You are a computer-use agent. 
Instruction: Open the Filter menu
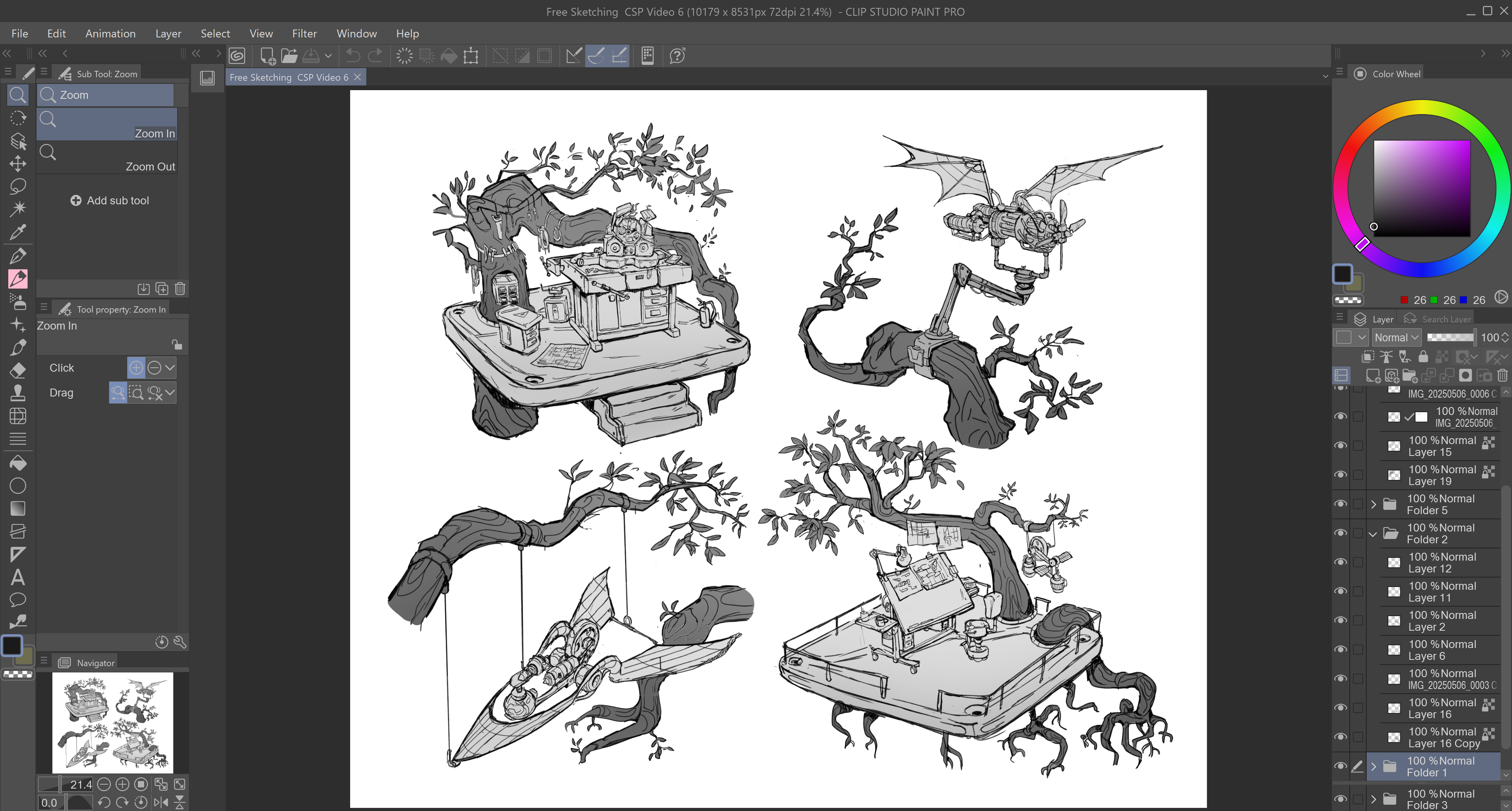pos(304,33)
